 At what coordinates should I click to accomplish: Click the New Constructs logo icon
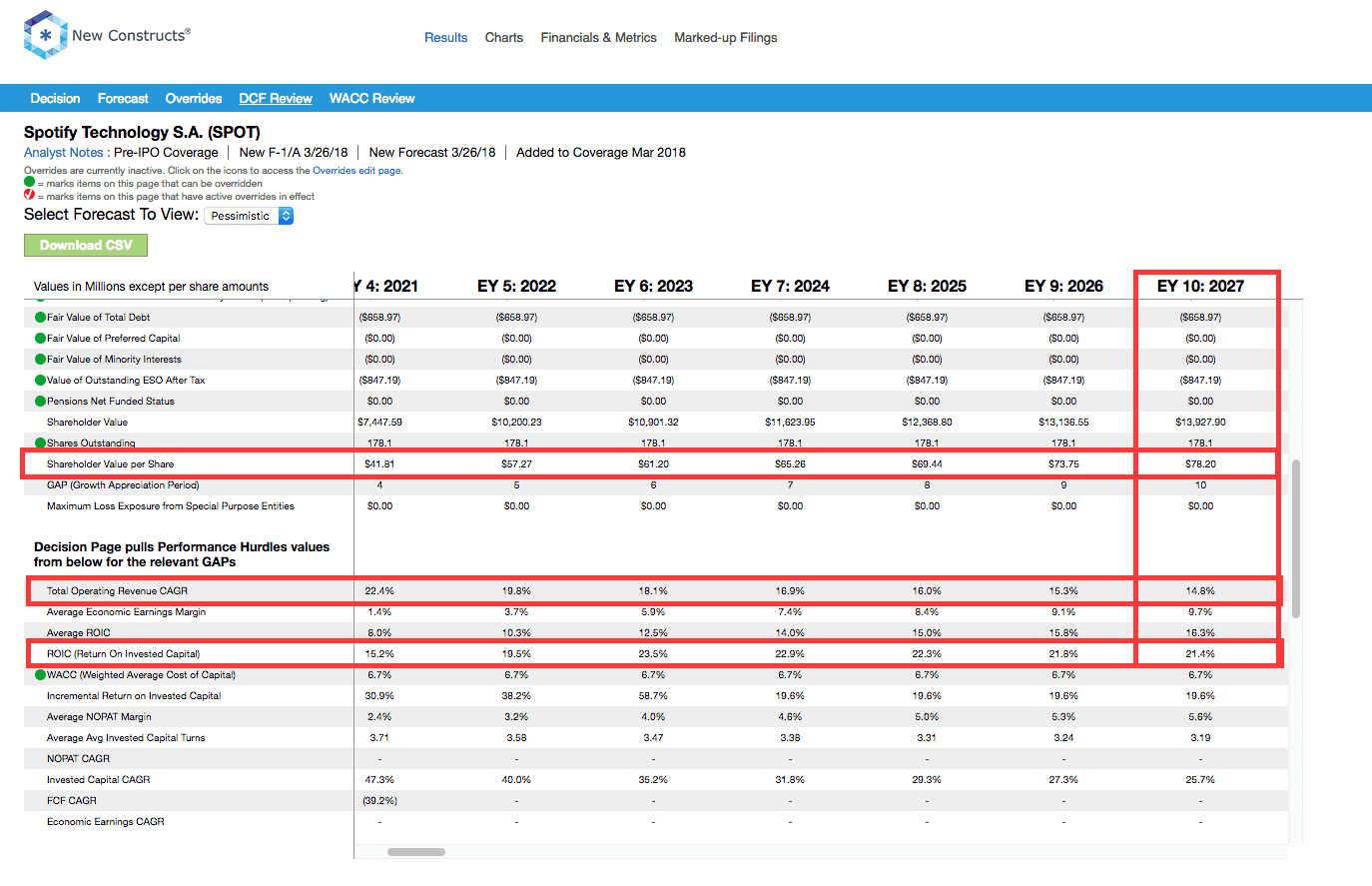(45, 35)
